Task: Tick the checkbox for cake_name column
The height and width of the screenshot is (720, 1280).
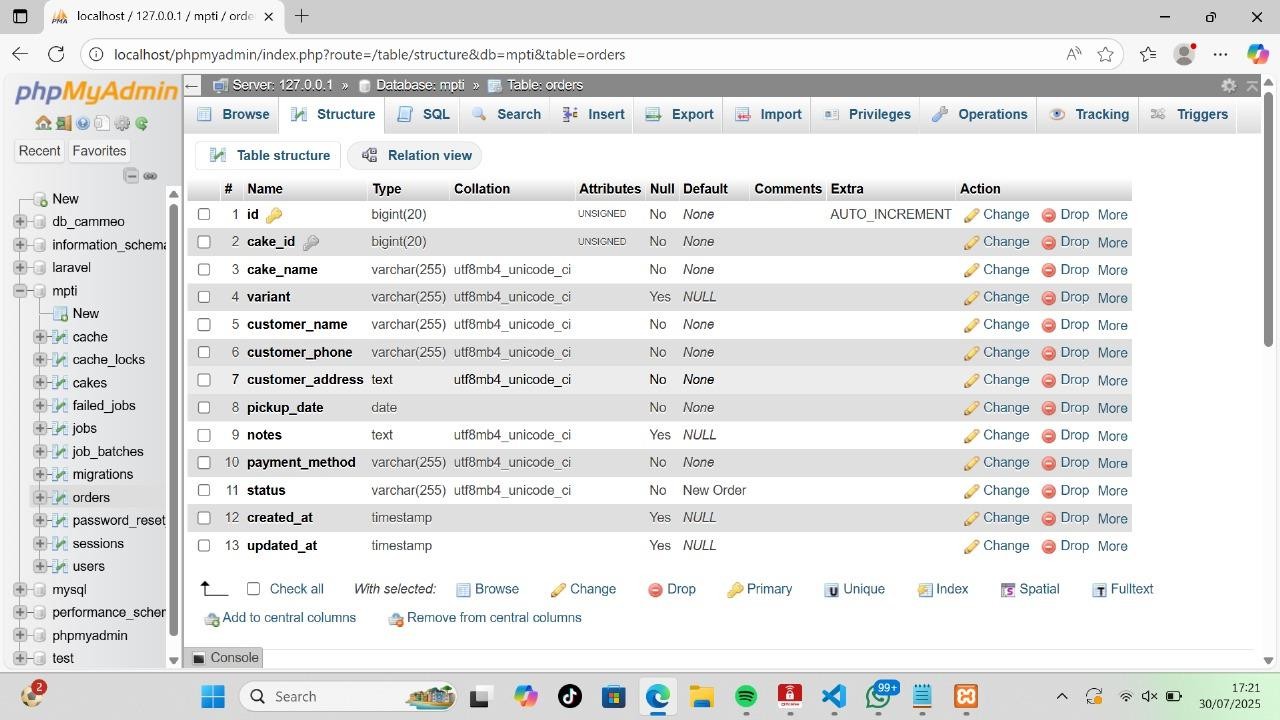Action: pos(204,269)
